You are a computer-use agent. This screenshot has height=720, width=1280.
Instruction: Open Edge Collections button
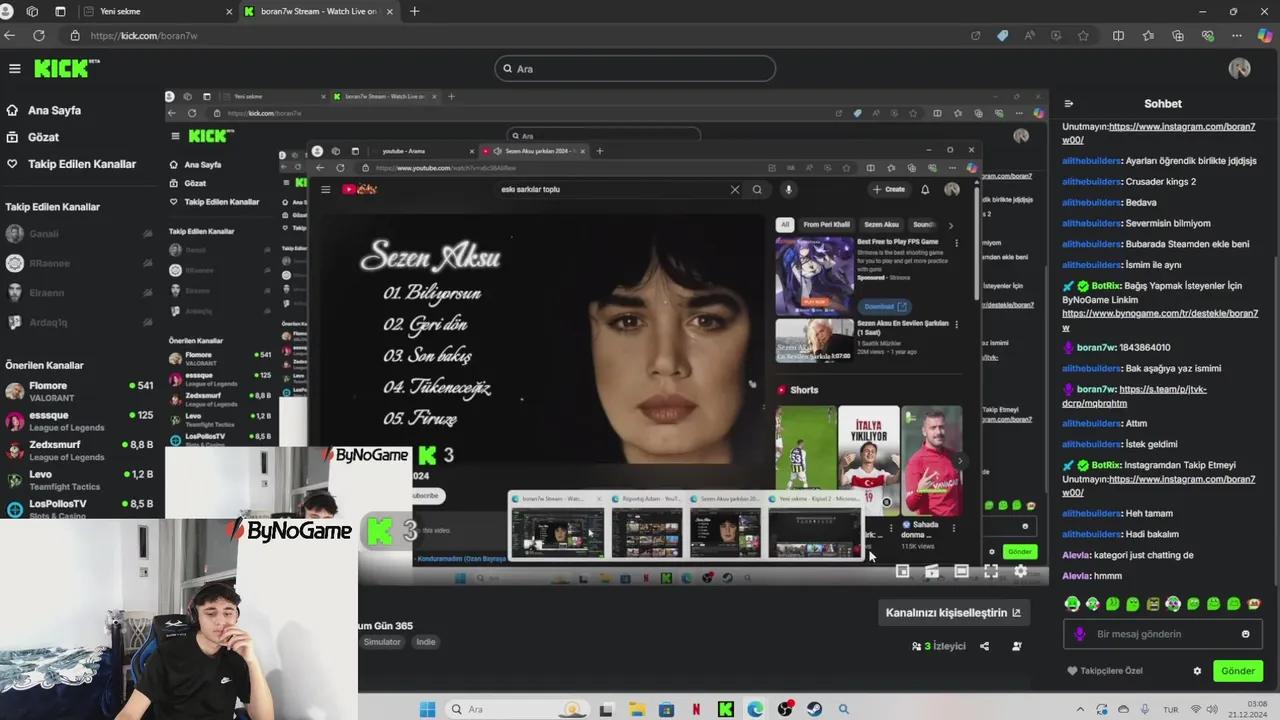click(x=1178, y=35)
